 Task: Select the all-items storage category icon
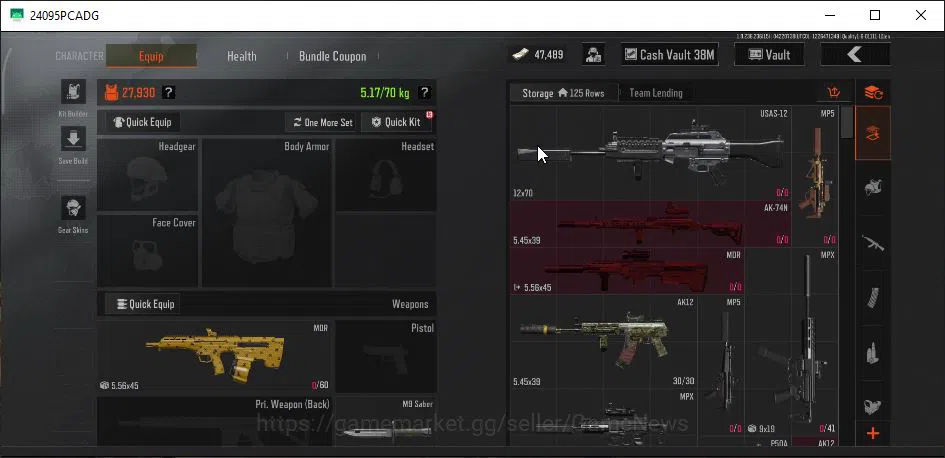coord(873,133)
